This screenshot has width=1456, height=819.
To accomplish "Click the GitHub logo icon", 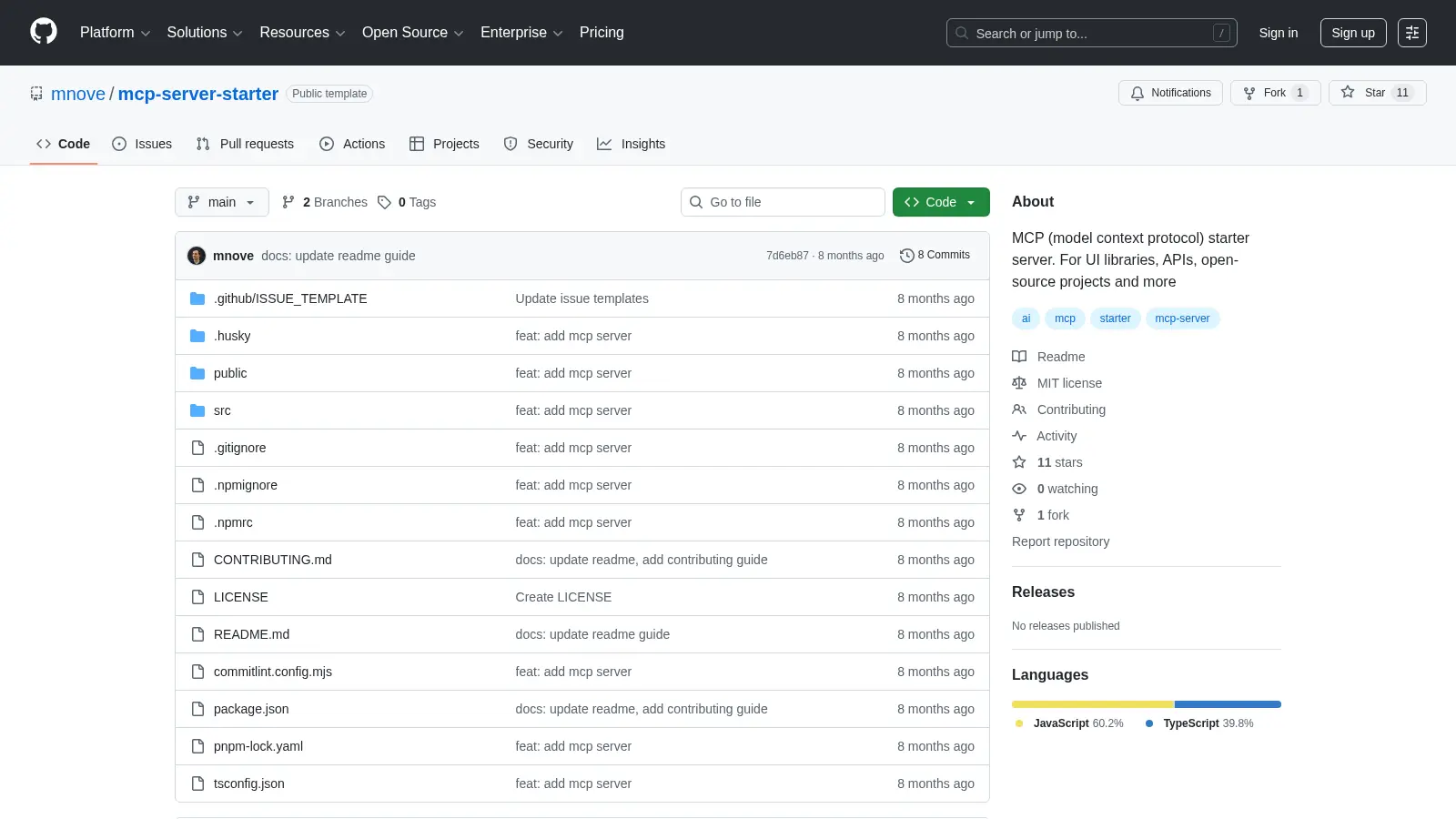I will click(x=44, y=32).
